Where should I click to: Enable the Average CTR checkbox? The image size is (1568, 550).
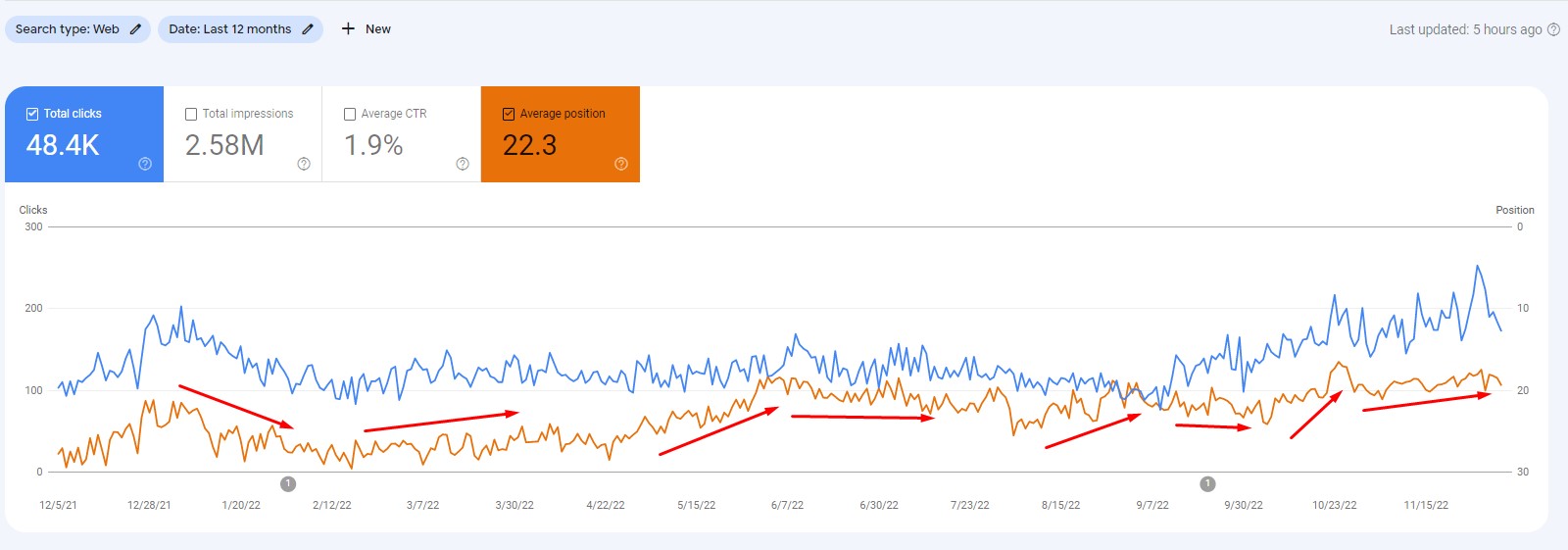point(350,114)
